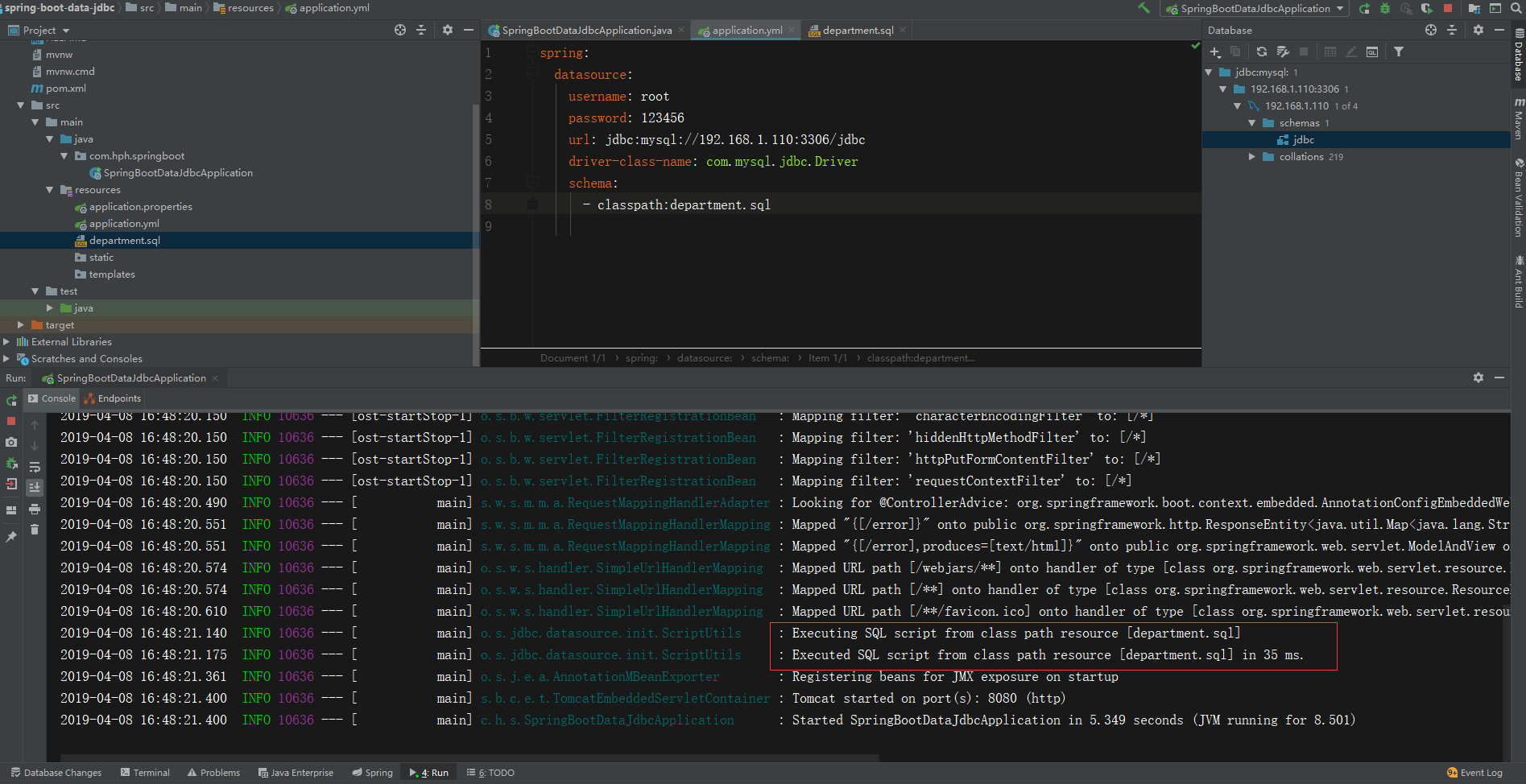
Task: Stop process in Run panel sidebar
Action: click(x=11, y=421)
